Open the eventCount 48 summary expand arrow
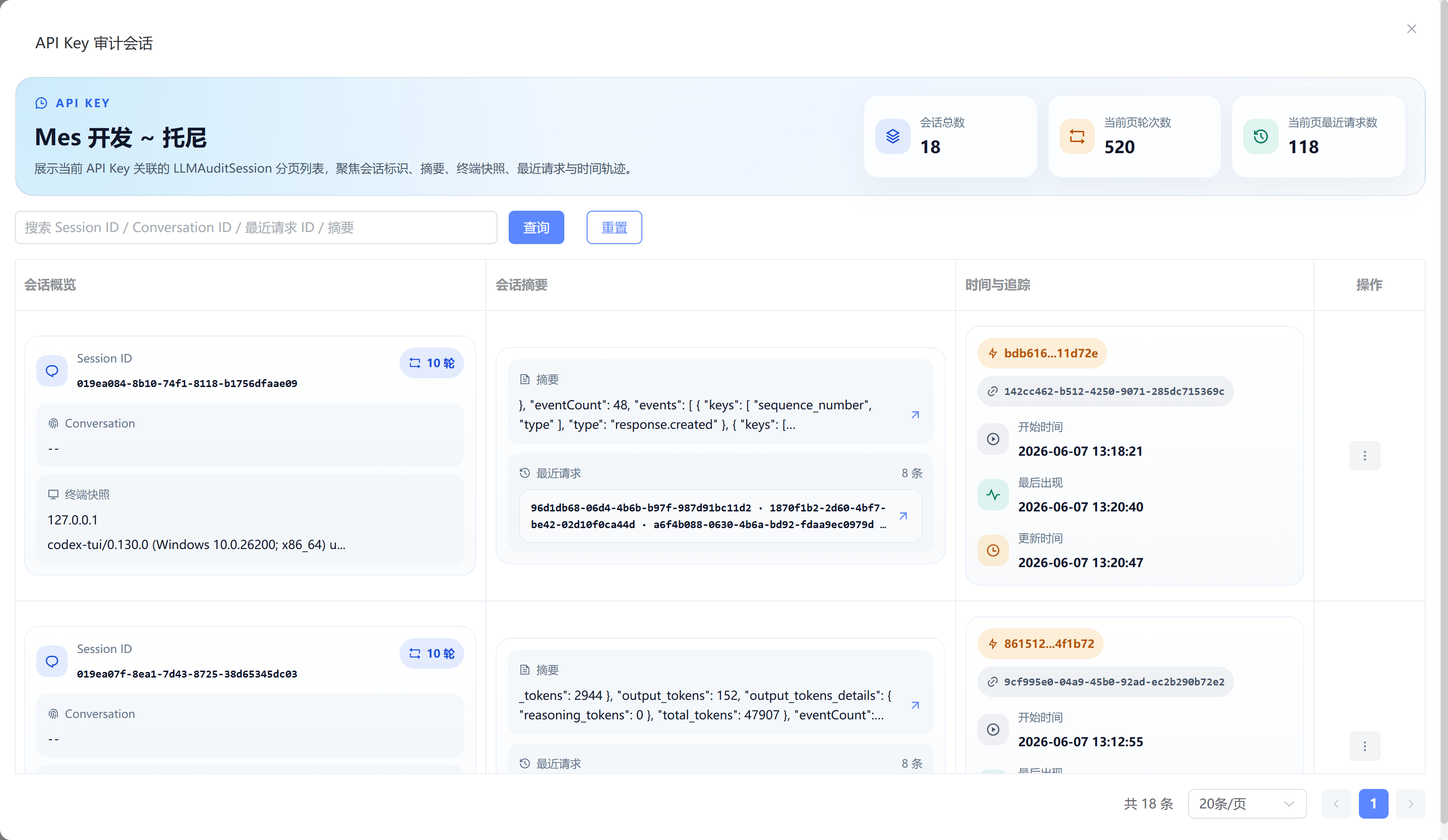The width and height of the screenshot is (1448, 840). tap(915, 415)
